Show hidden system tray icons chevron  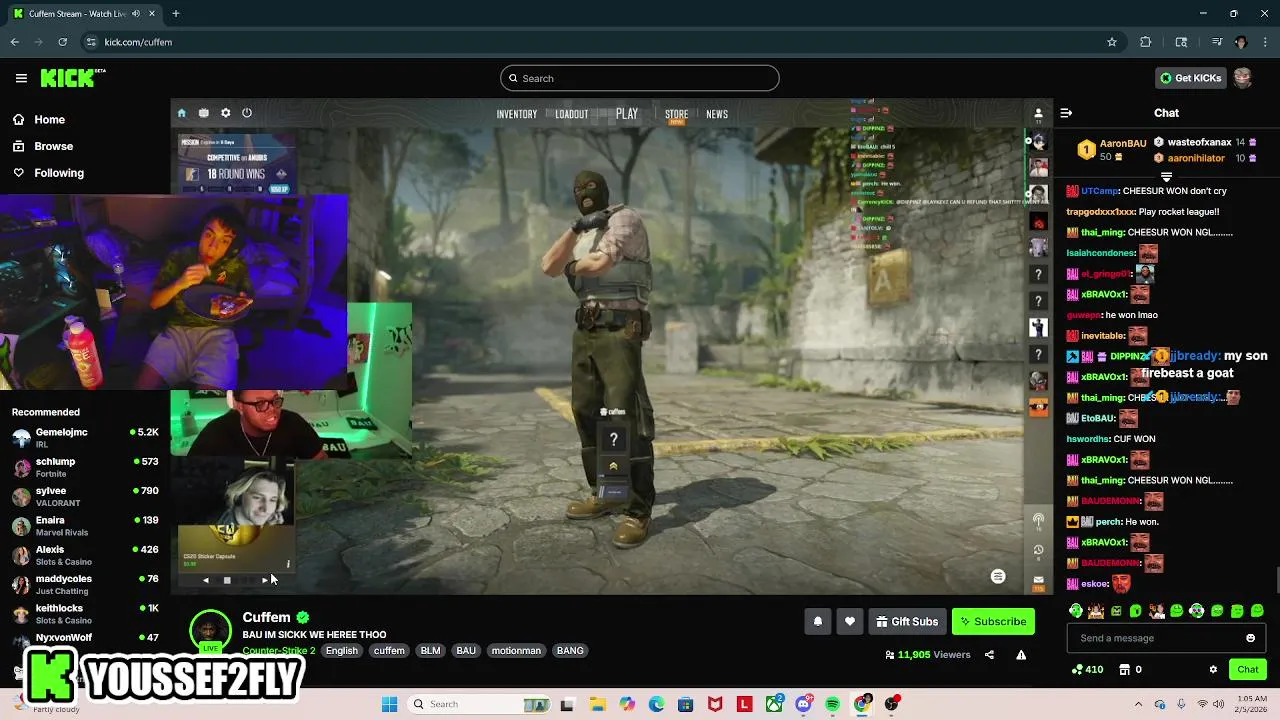pos(1138,704)
